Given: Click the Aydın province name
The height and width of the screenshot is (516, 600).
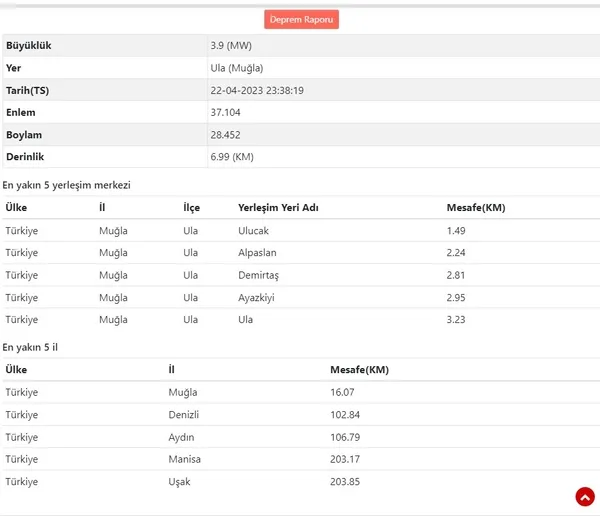Looking at the screenshot, I should click(x=181, y=437).
